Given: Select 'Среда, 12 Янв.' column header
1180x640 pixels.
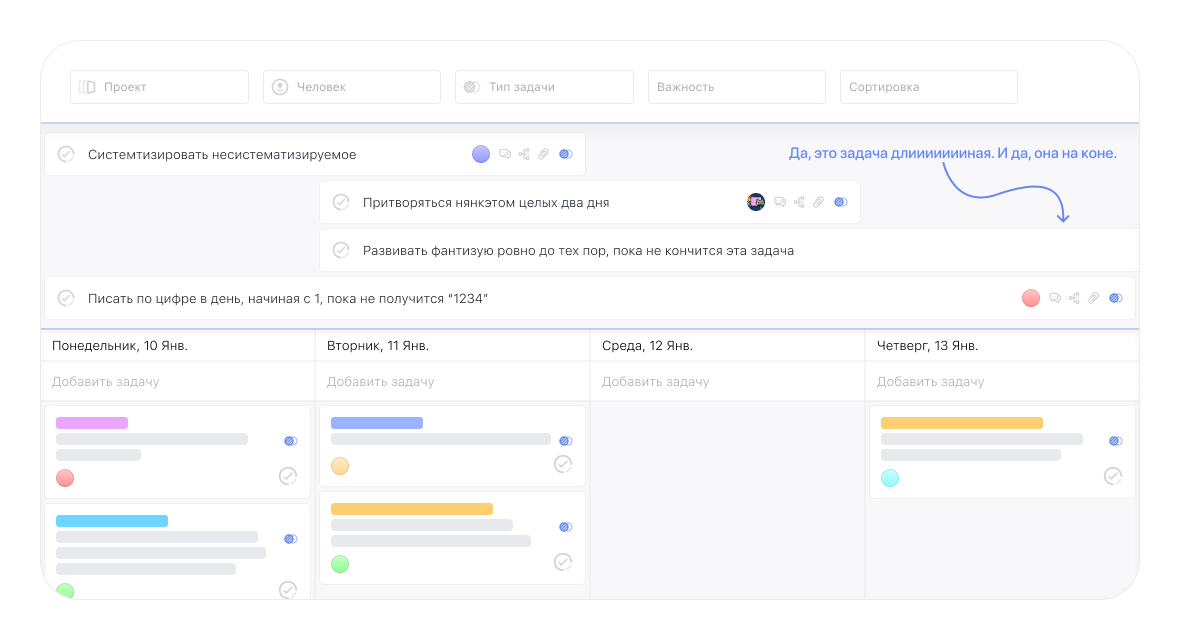Looking at the screenshot, I should [647, 345].
